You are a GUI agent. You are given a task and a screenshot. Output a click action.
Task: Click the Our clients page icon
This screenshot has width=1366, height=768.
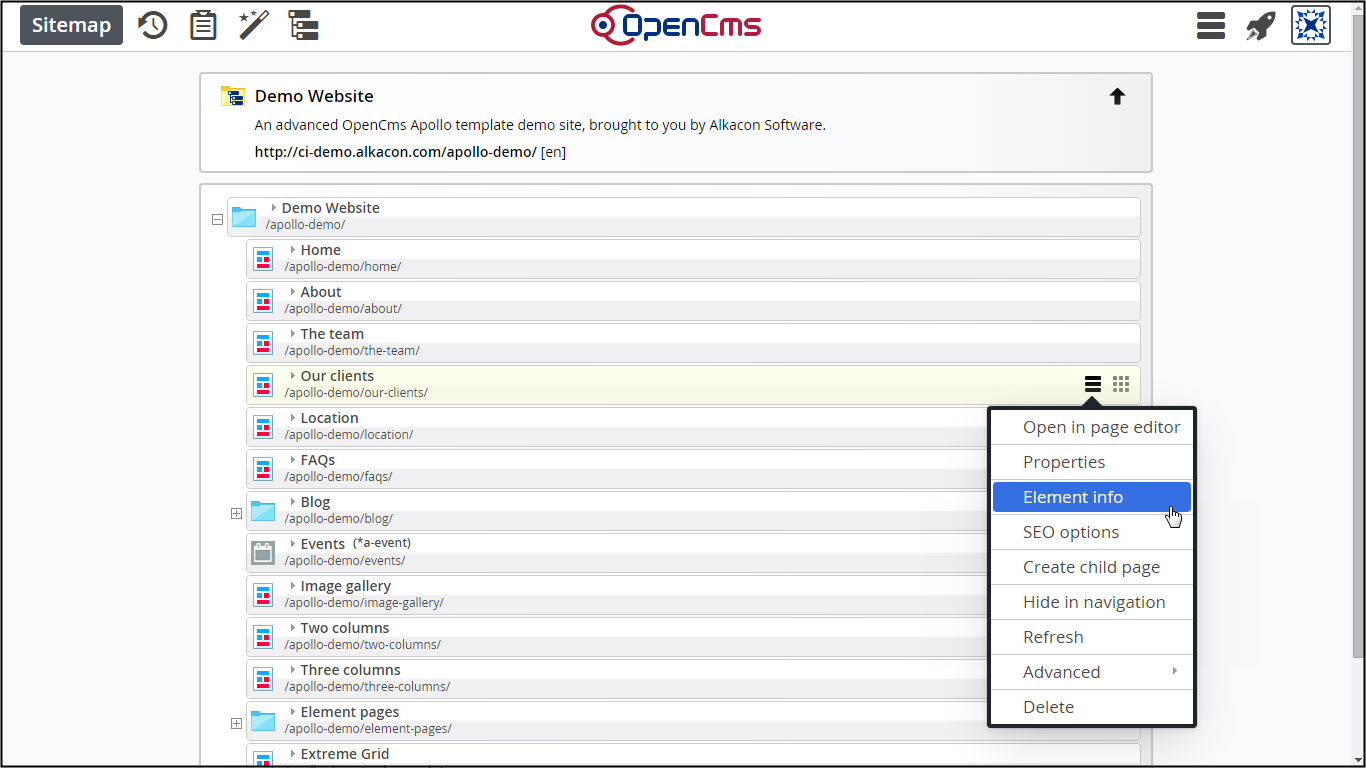point(263,385)
